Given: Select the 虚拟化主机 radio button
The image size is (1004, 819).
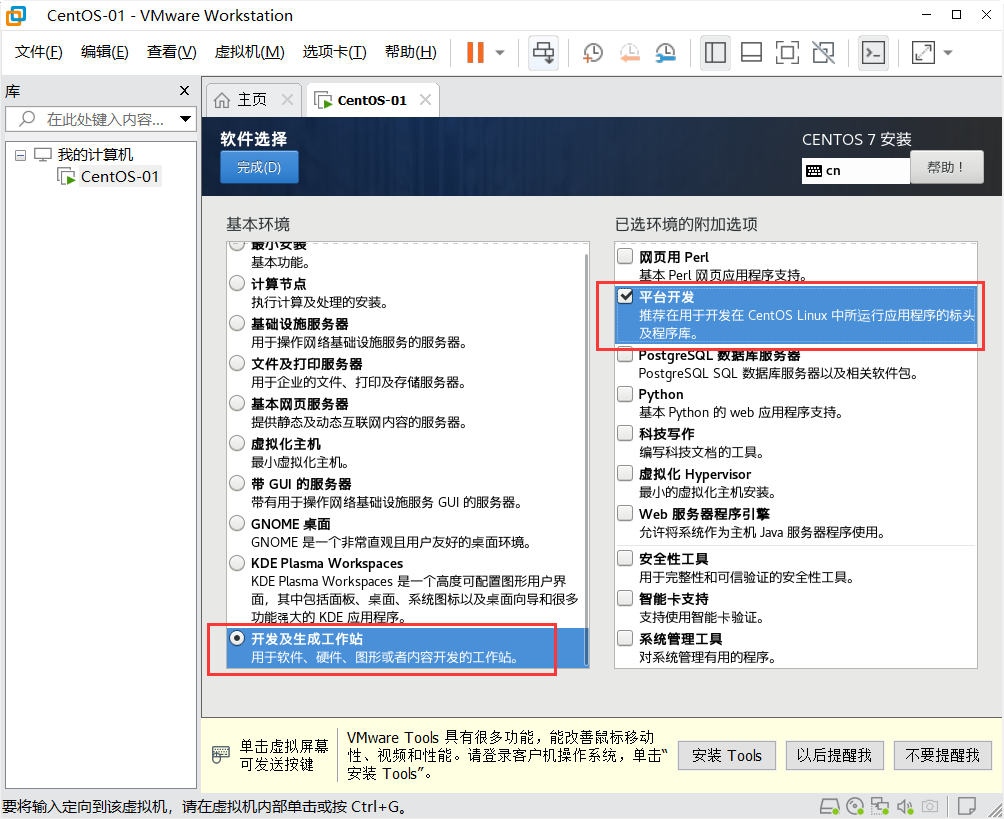Looking at the screenshot, I should 237,443.
